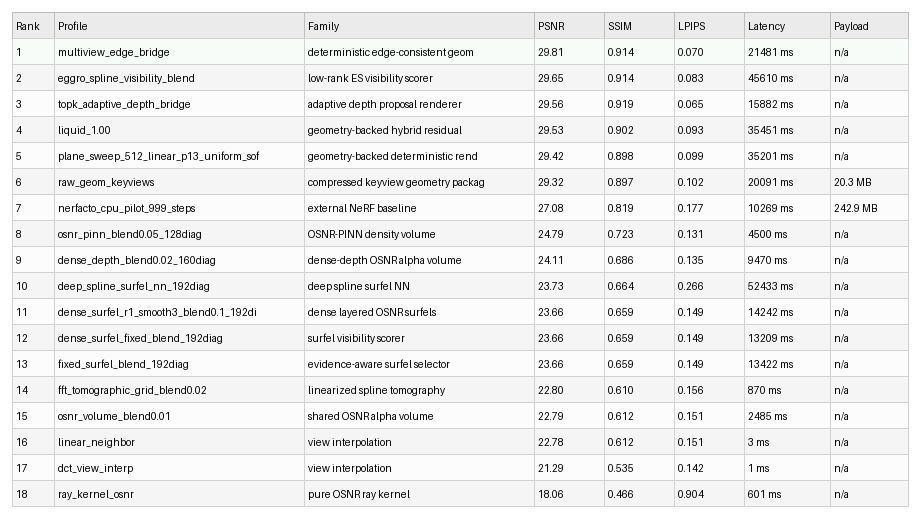Click the Latency column header
The width and height of the screenshot is (920, 518).
(x=787, y=26)
